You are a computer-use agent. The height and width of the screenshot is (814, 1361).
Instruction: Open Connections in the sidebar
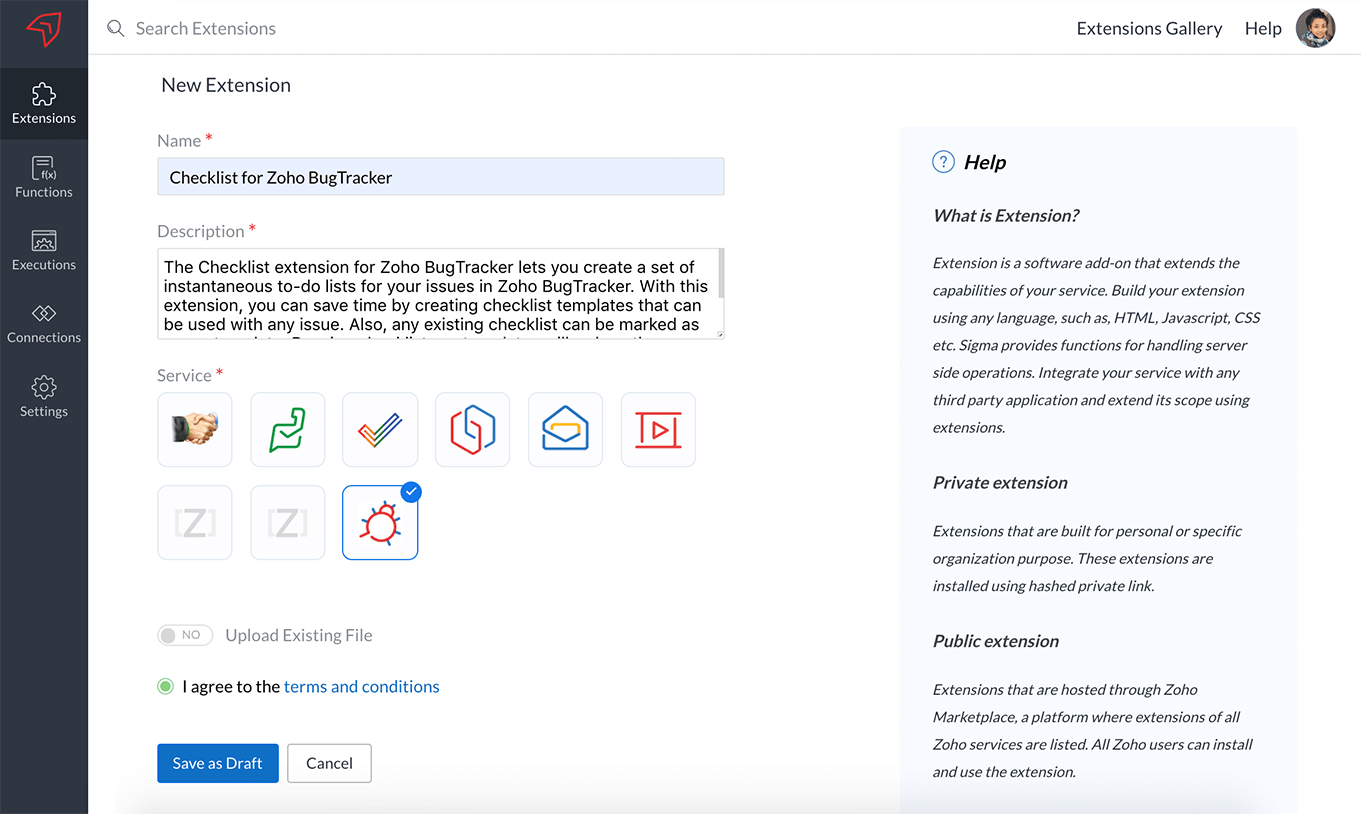(44, 323)
